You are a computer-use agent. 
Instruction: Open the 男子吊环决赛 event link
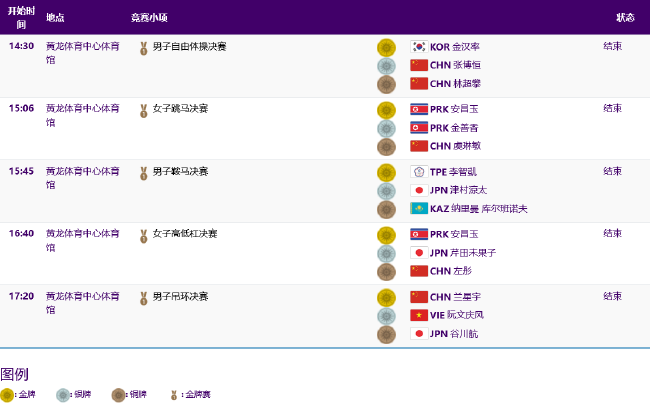click(180, 296)
